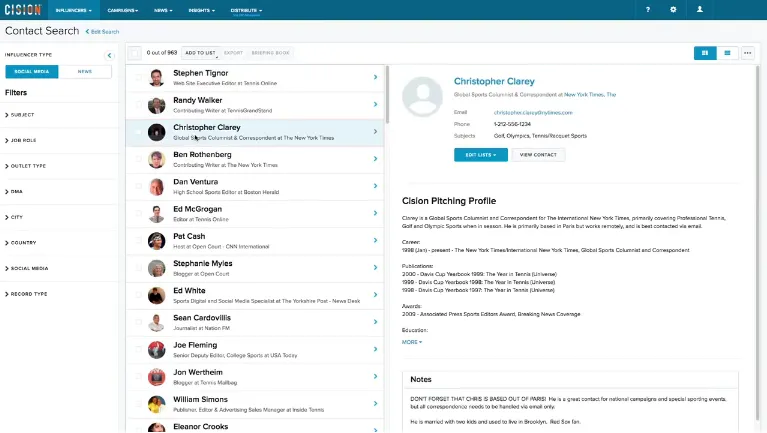
Task: Click the Edit Search link
Action: point(102,32)
